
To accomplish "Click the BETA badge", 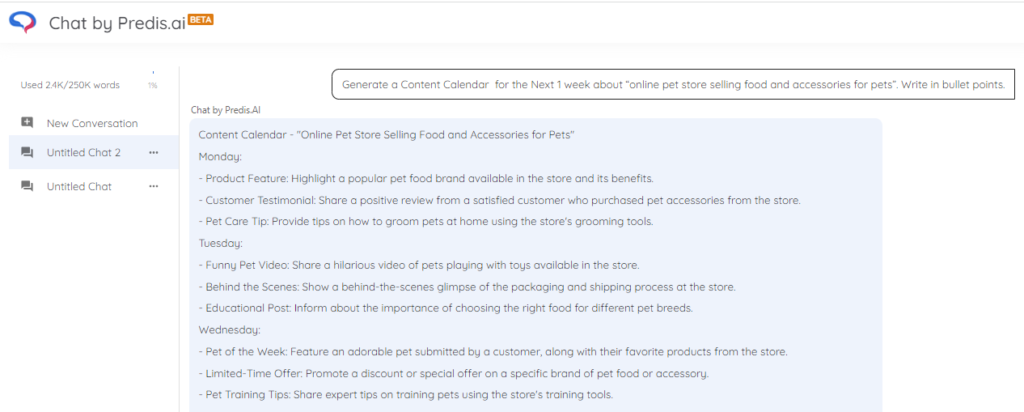I will 201,20.
